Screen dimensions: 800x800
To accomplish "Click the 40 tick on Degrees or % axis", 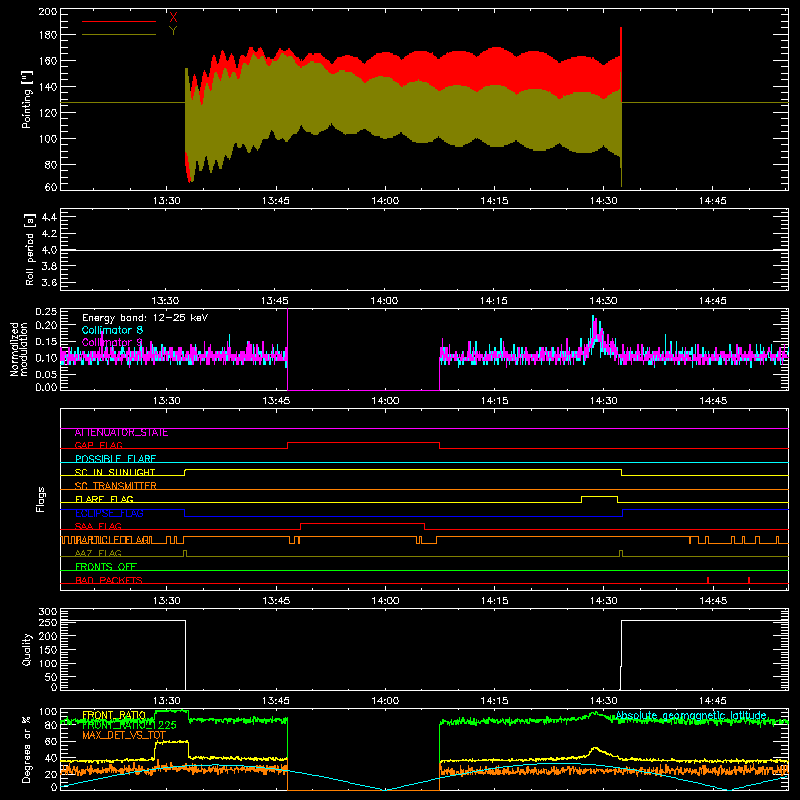I will [51, 758].
